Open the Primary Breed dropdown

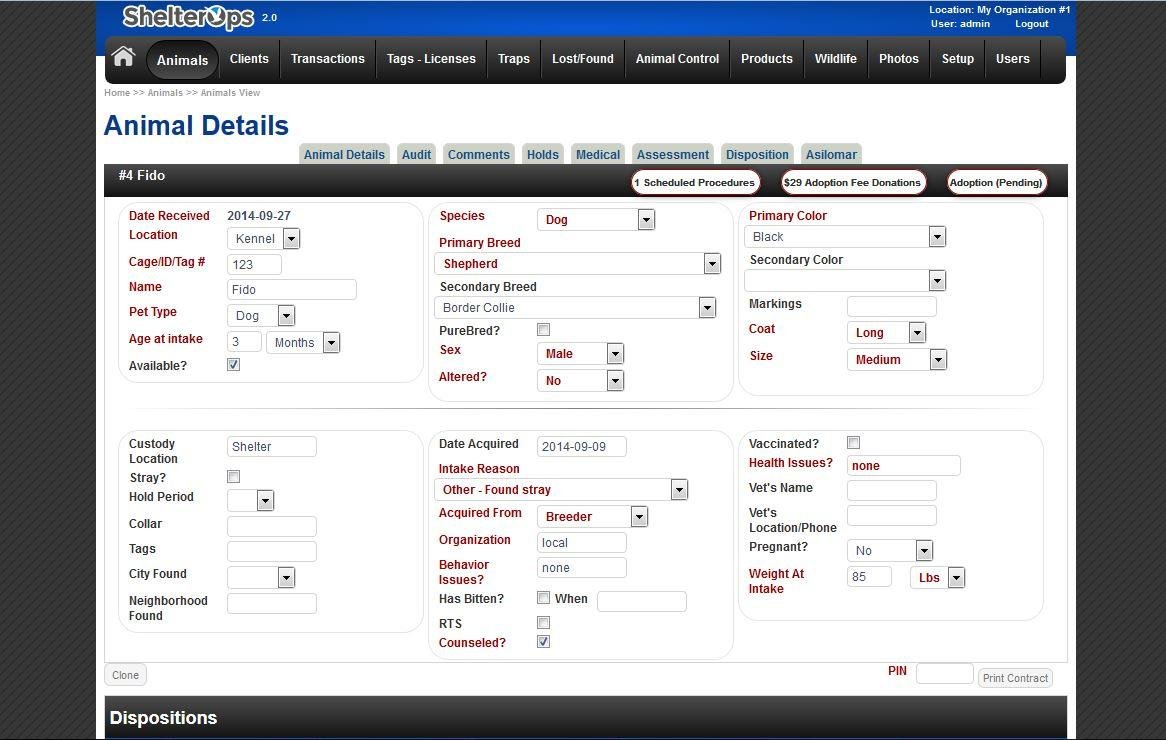711,263
